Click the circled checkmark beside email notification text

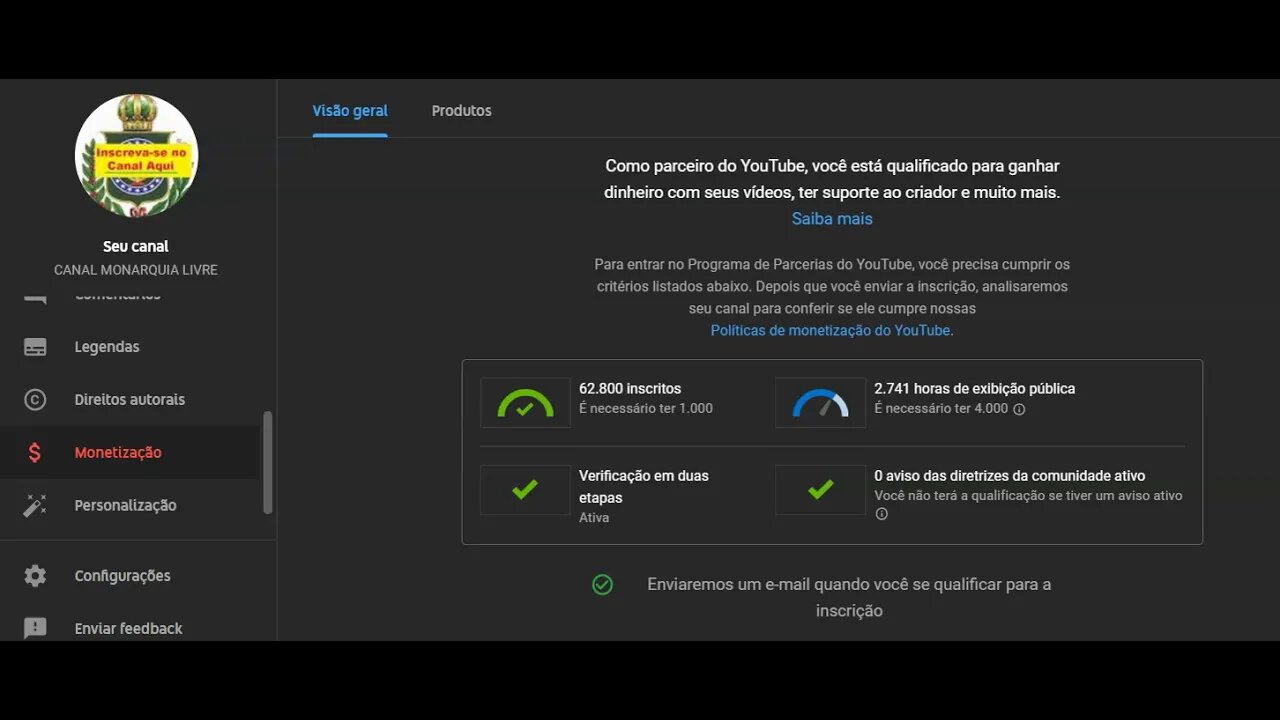click(602, 584)
